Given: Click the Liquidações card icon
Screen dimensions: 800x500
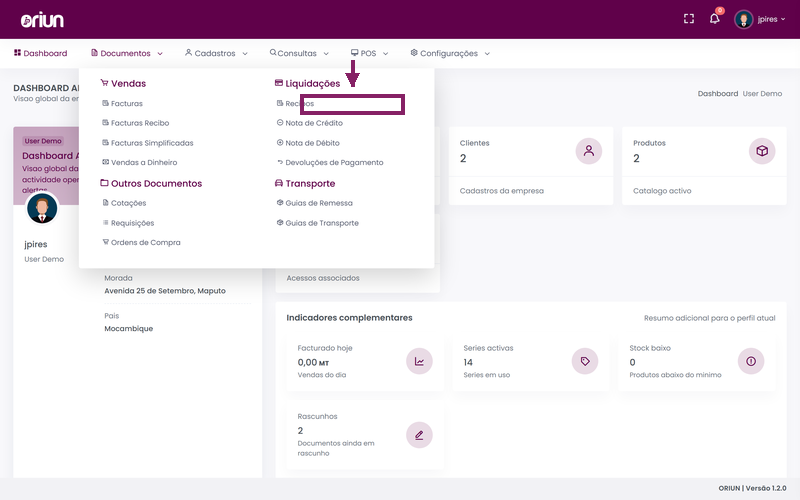Looking at the screenshot, I should coord(279,83).
